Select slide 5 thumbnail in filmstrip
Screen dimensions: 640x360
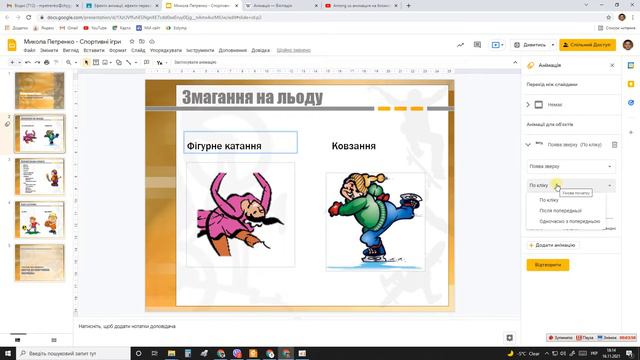[40, 262]
